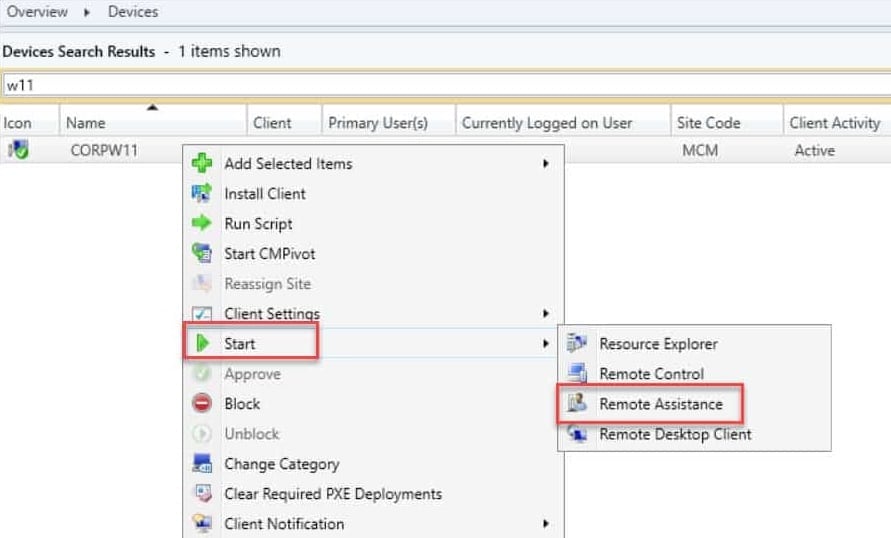Expand the Client Notification submenu arrow

(546, 524)
